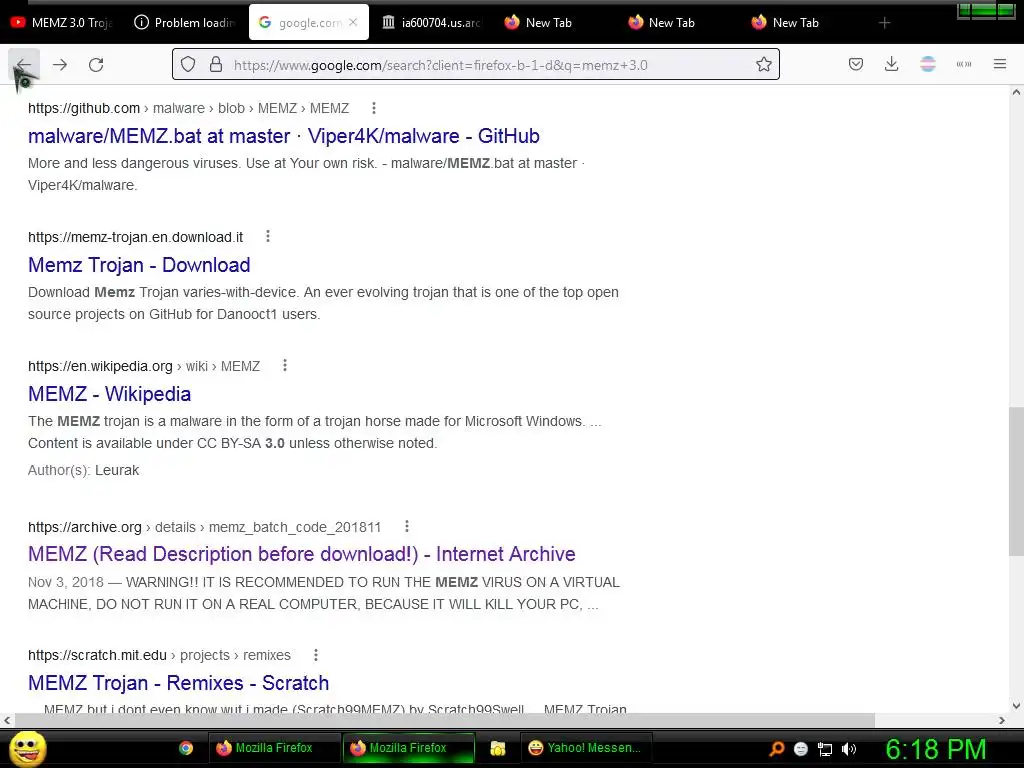Click the scroll up arrow
The height and width of the screenshot is (768, 1024).
(1016, 92)
